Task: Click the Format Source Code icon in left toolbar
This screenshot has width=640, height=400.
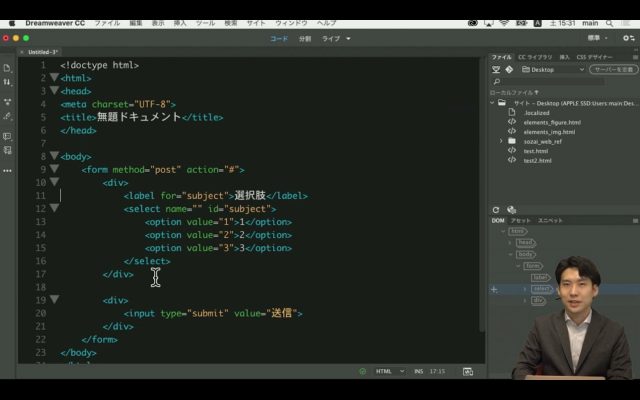Action: [x=7, y=150]
